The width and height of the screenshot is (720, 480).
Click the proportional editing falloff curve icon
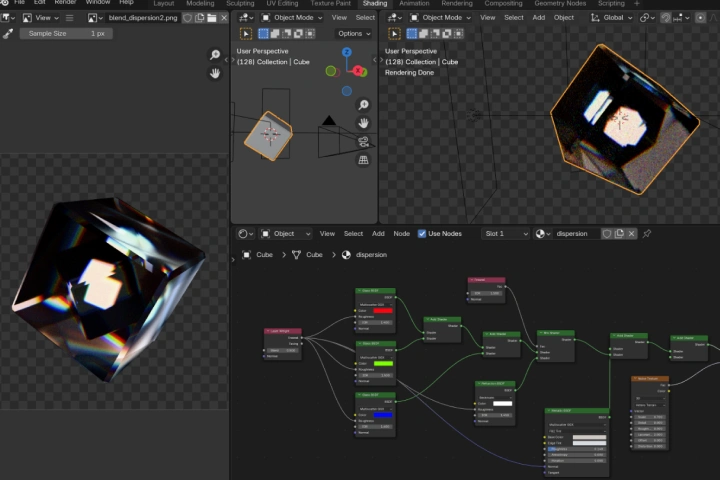pyautogui.click(x=713, y=18)
